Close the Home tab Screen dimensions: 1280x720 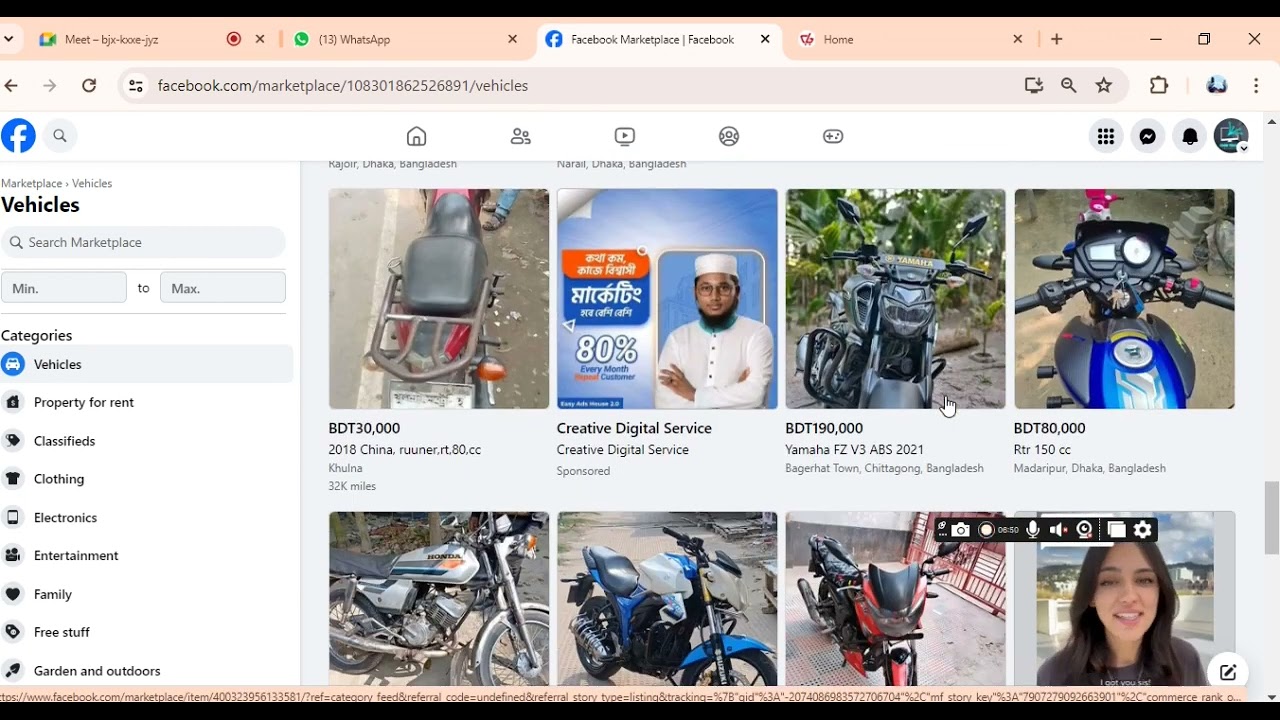point(1018,39)
